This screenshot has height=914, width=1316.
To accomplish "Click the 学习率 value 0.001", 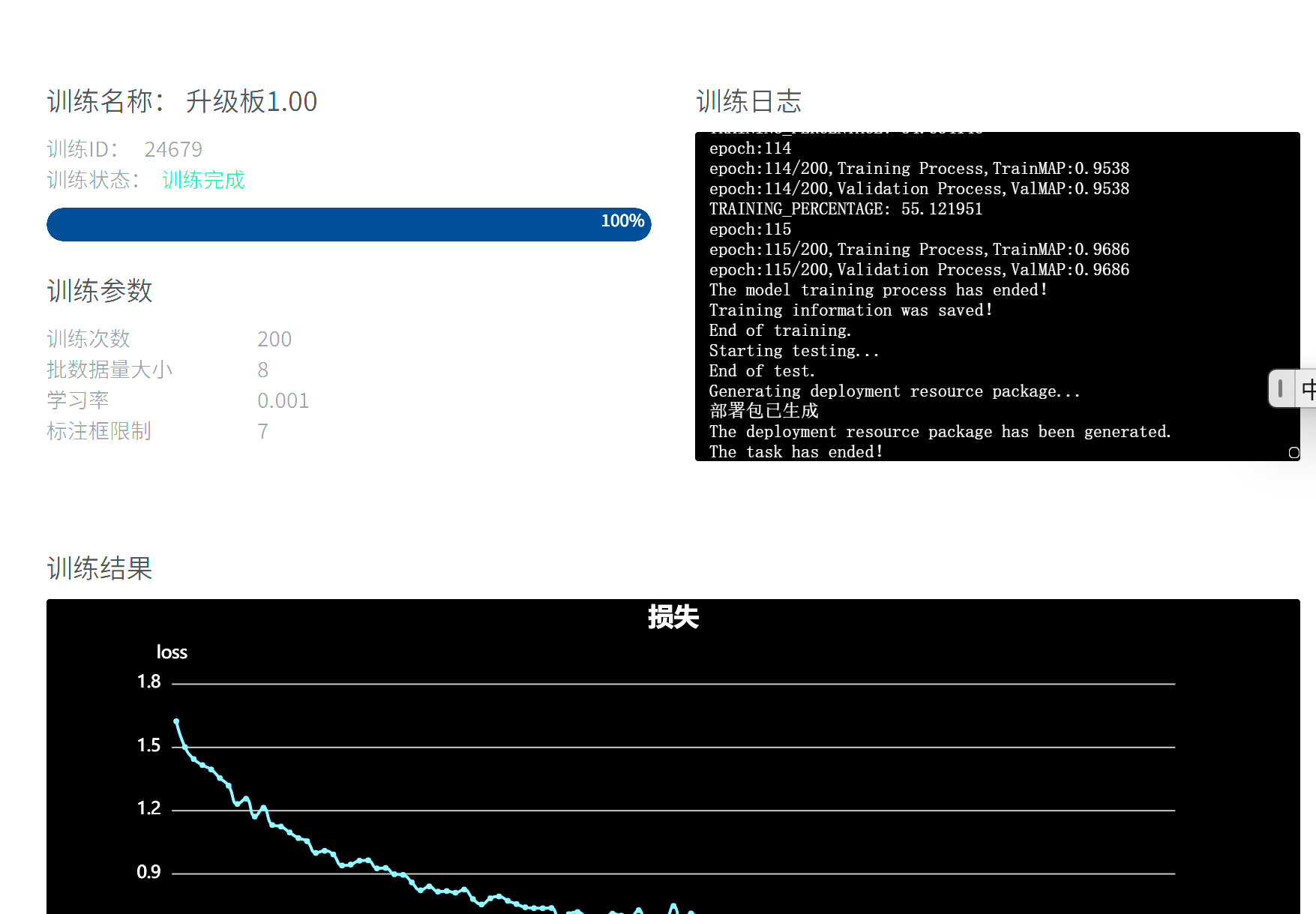I will pyautogui.click(x=283, y=400).
